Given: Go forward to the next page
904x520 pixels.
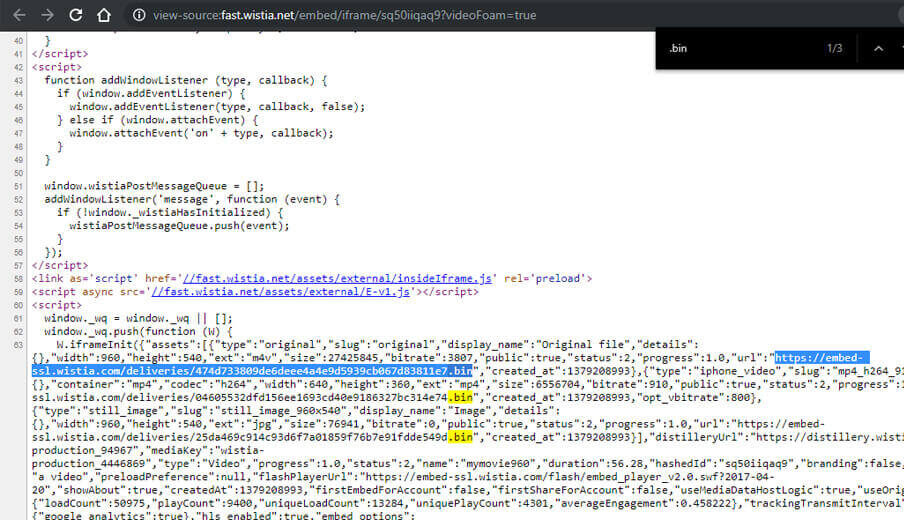Looking at the screenshot, I should click(x=47, y=15).
